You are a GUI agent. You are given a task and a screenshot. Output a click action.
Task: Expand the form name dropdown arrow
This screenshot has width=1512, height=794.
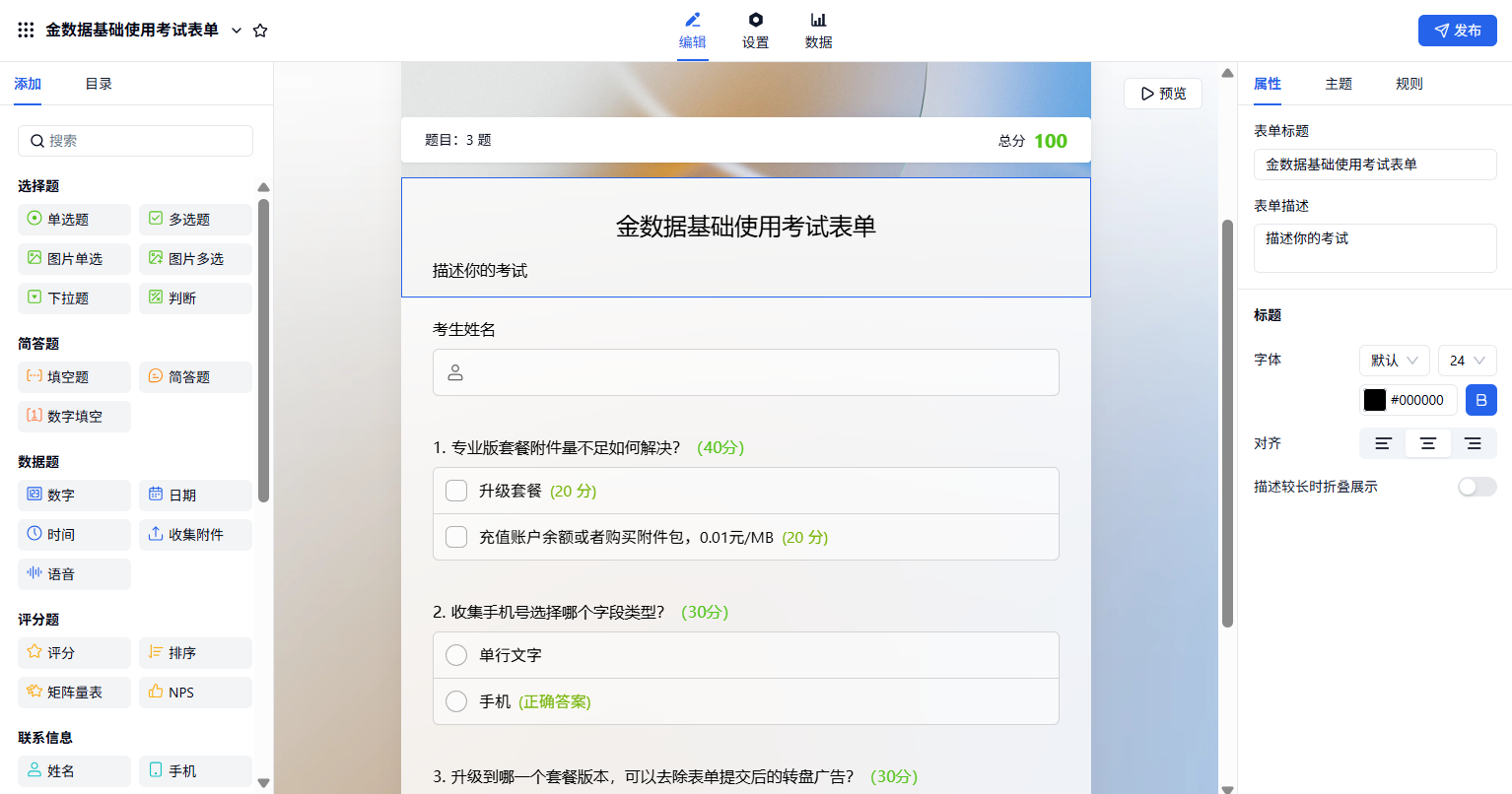pos(237,31)
